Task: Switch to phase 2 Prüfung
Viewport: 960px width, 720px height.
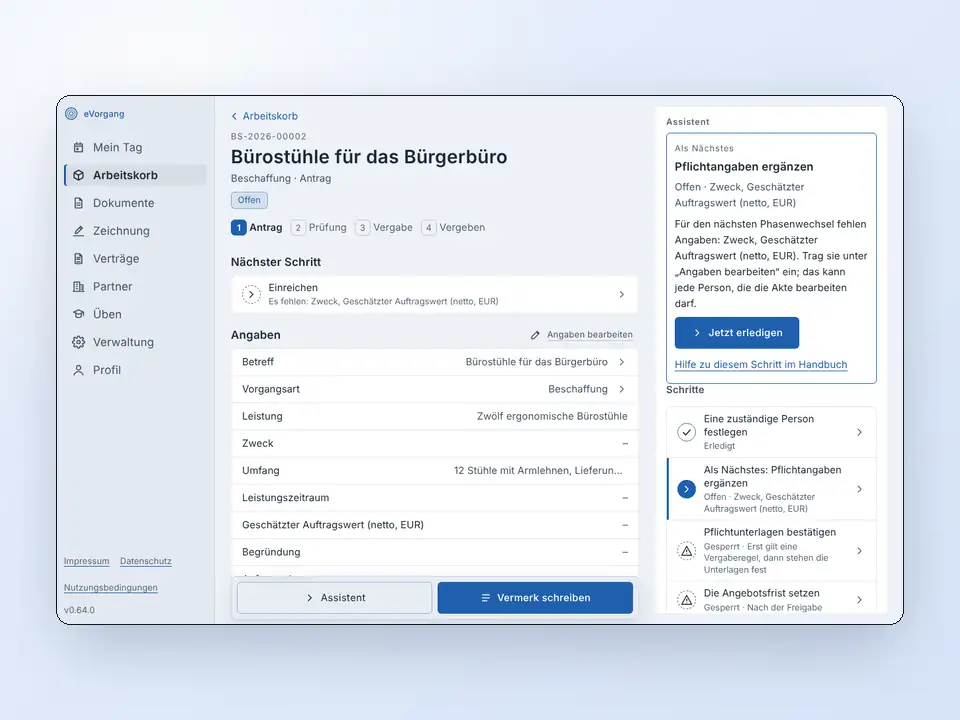Action: [x=319, y=228]
